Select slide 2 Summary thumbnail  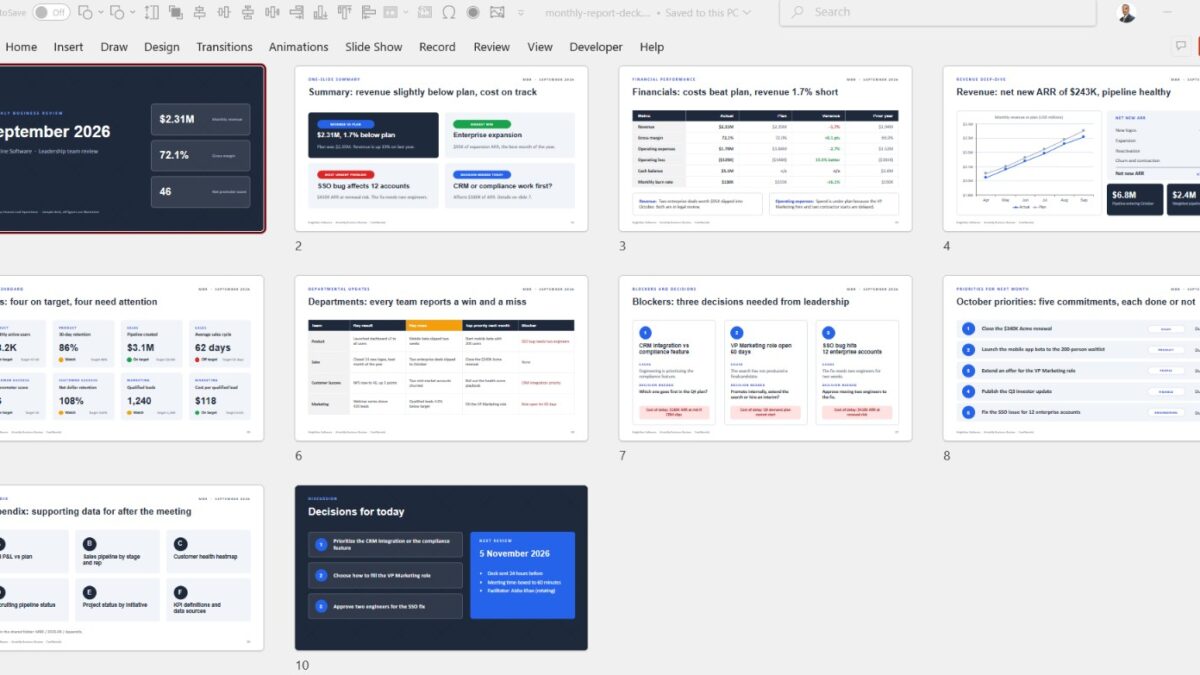point(441,149)
